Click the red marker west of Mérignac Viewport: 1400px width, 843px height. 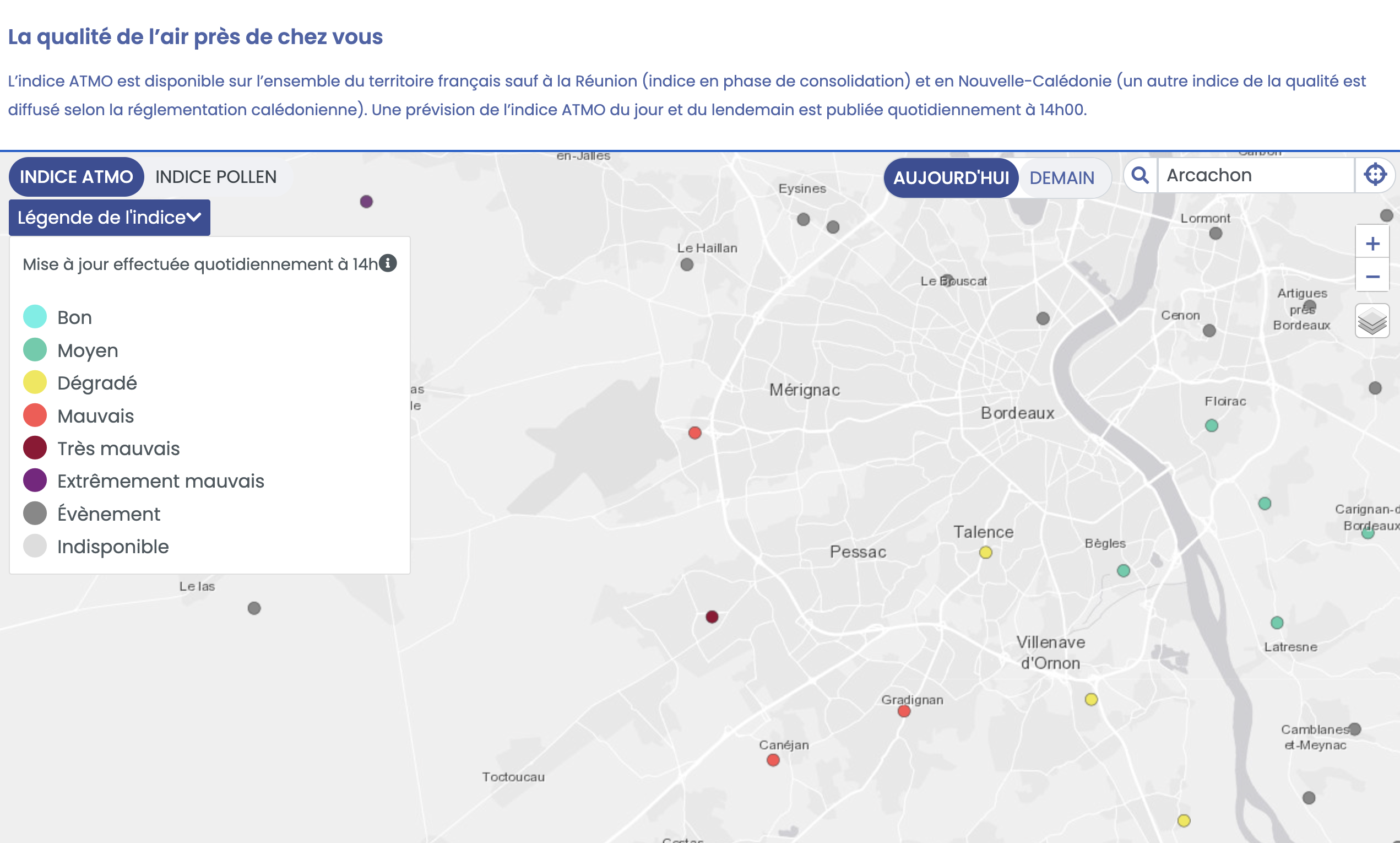point(695,433)
